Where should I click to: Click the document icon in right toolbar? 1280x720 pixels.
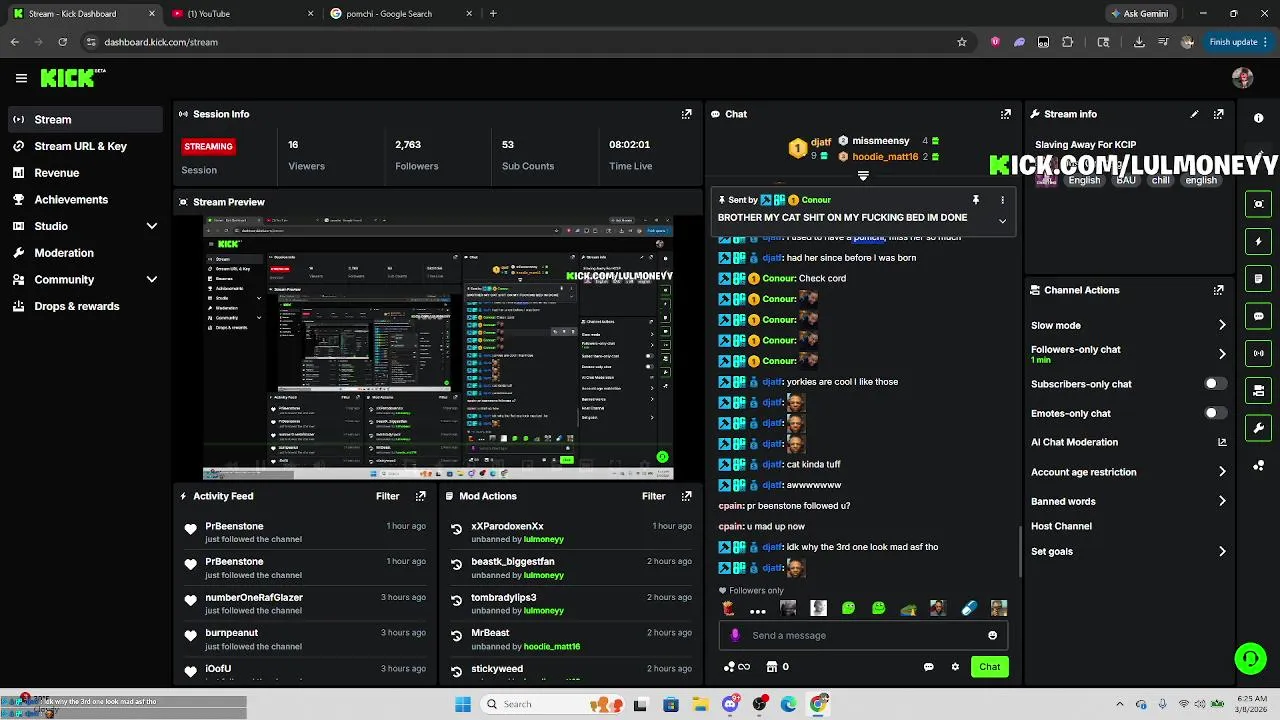tap(1259, 279)
